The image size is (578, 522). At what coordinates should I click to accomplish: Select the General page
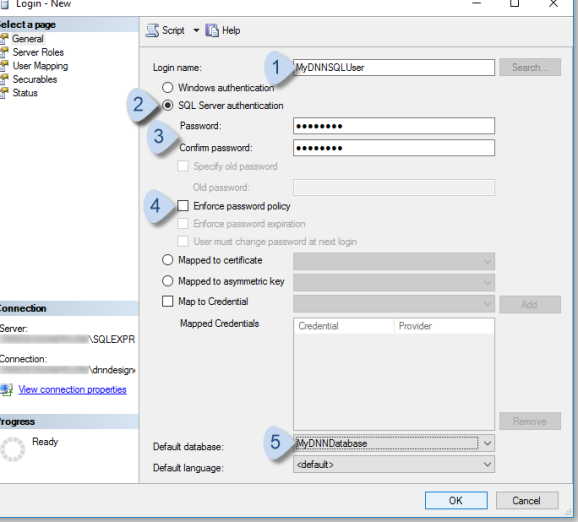pyautogui.click(x=28, y=39)
